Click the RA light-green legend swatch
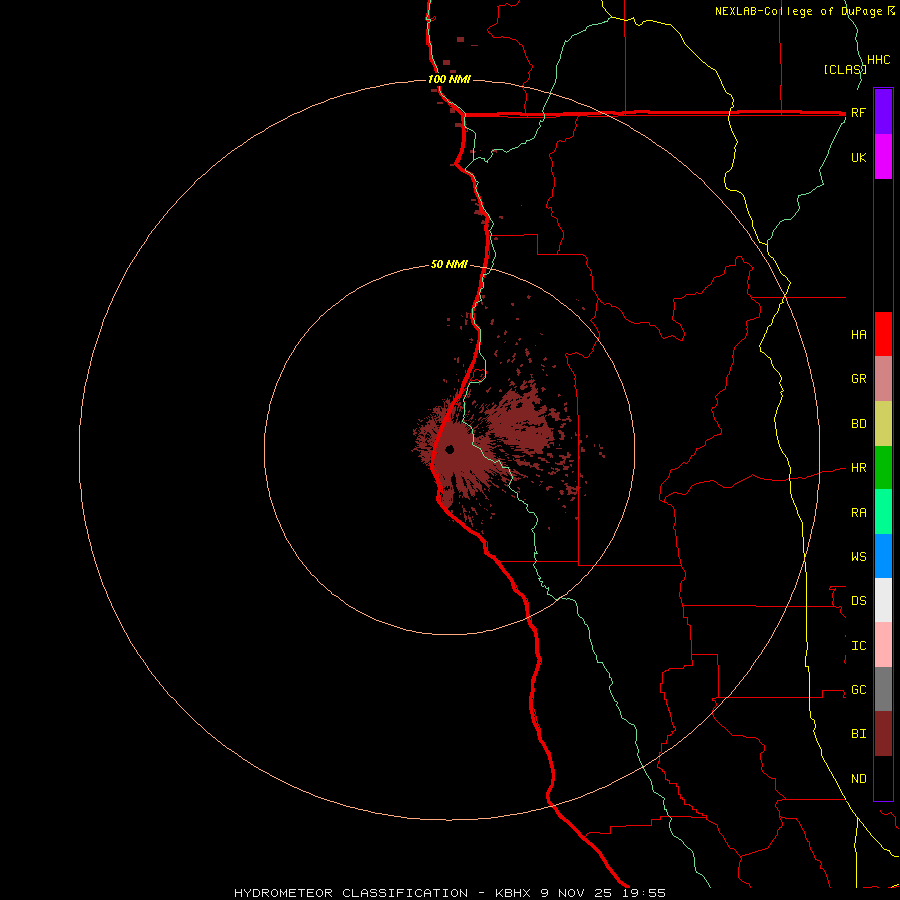Screen dimensions: 900x900 pyautogui.click(x=883, y=512)
